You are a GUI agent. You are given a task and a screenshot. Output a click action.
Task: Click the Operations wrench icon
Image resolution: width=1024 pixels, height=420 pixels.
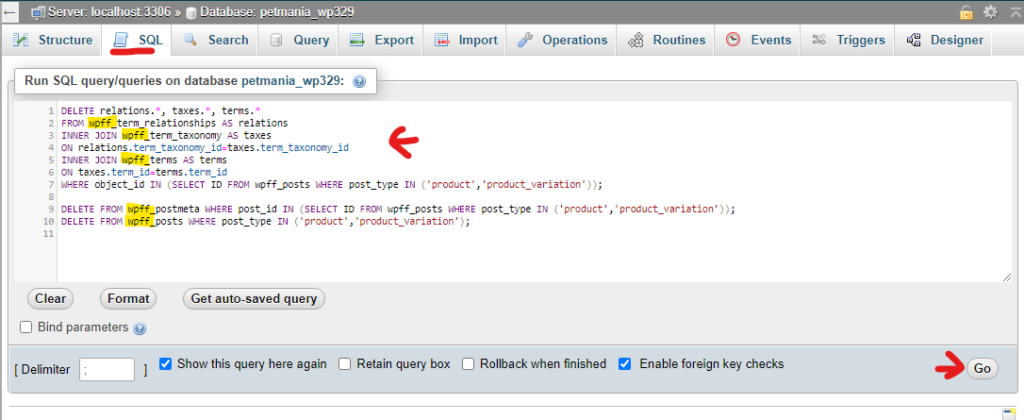(525, 40)
